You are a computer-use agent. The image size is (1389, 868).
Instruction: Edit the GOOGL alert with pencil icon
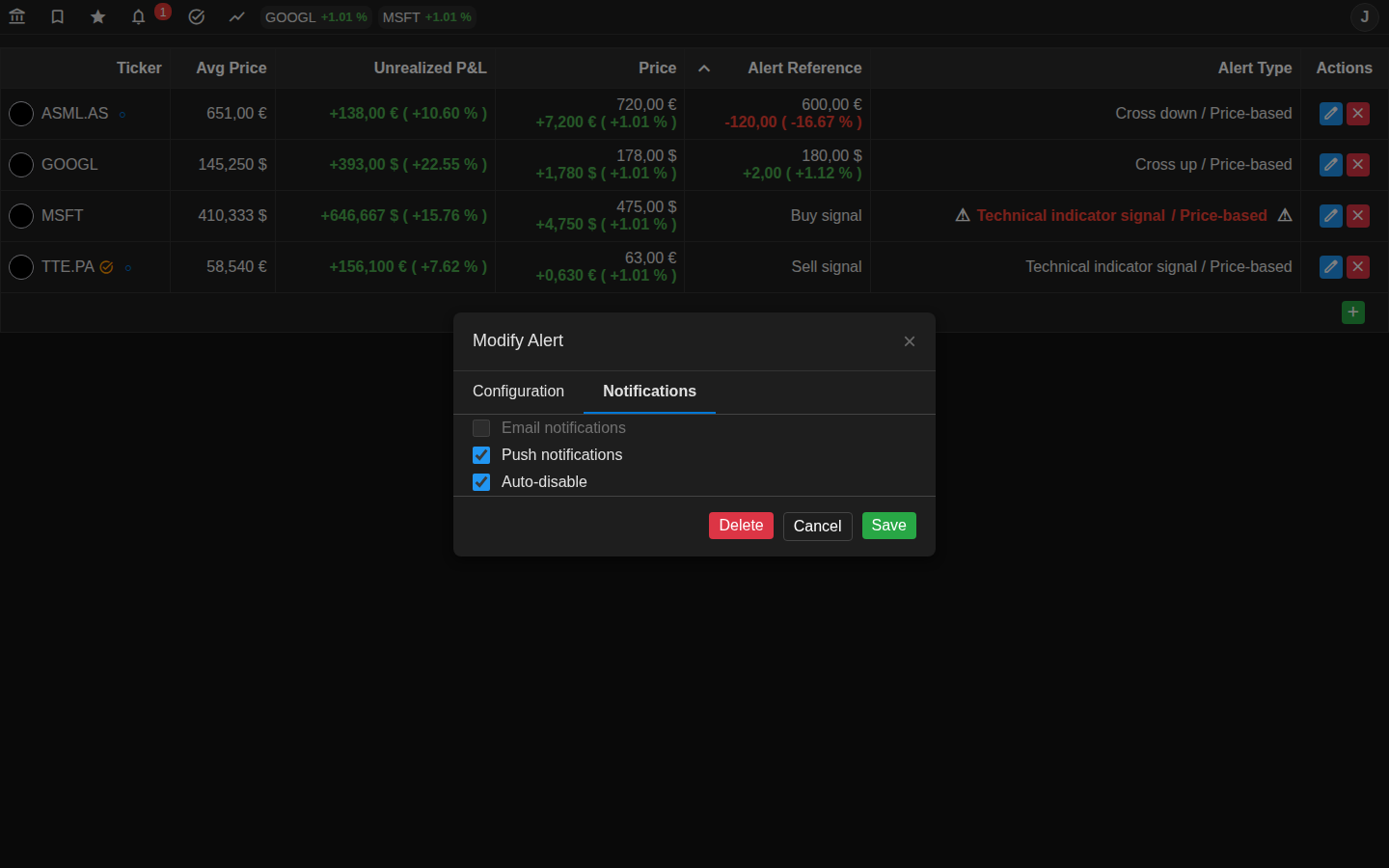pos(1331,165)
